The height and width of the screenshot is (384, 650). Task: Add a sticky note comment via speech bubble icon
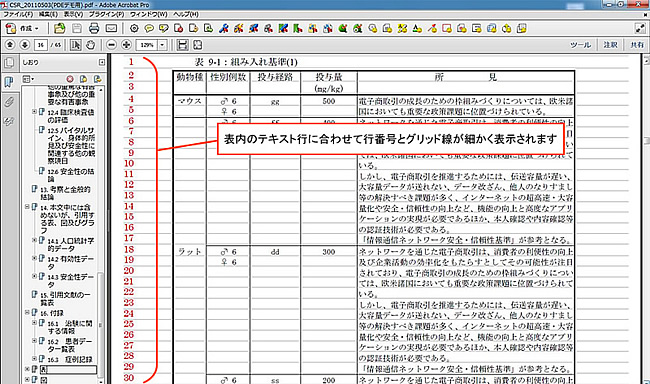[149, 28]
